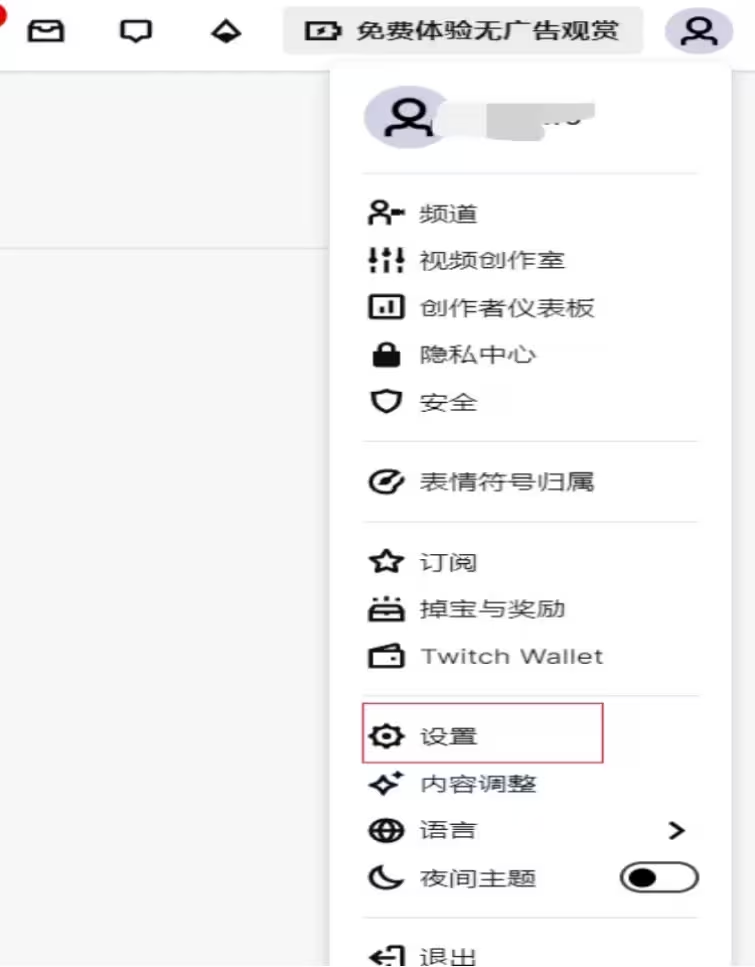Click the ad-free trial button 免费体验无广告观赏
The image size is (755, 967).
click(x=463, y=30)
